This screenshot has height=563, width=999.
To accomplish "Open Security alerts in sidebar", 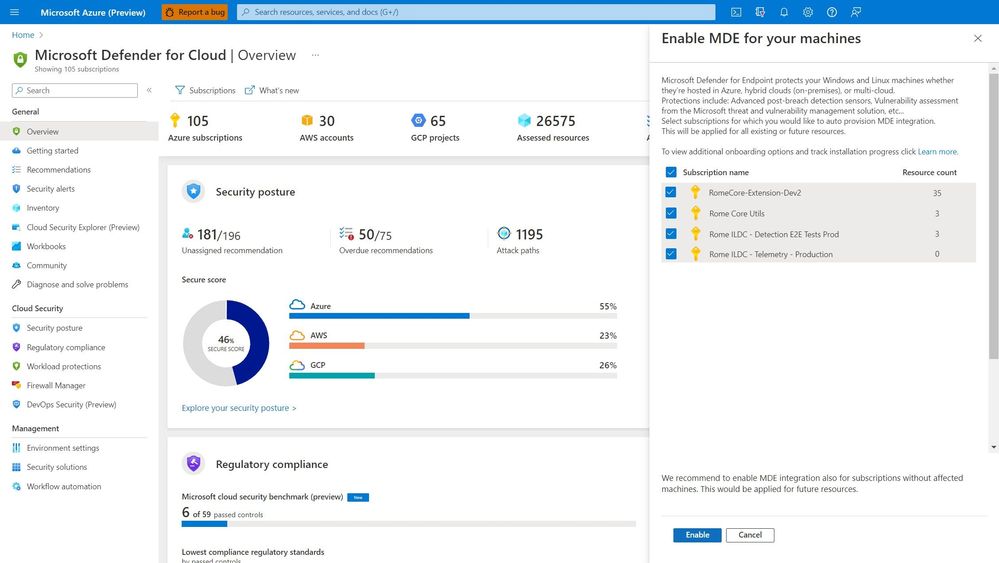I will point(50,189).
